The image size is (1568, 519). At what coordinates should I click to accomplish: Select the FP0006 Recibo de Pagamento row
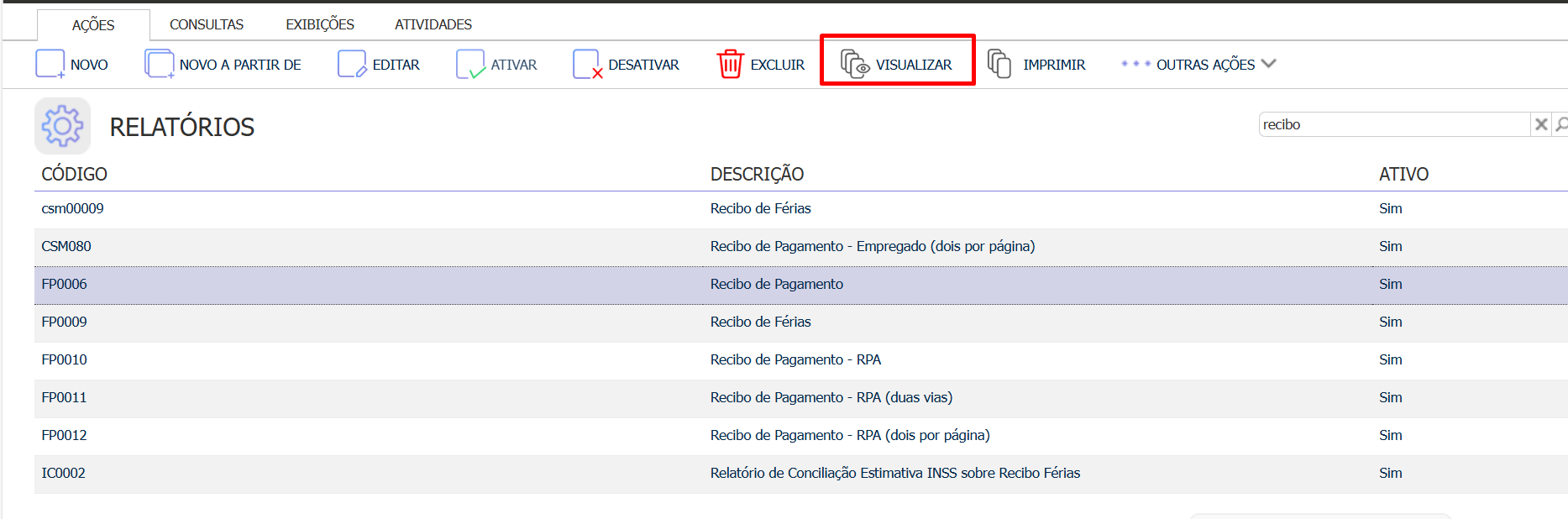tap(777, 284)
